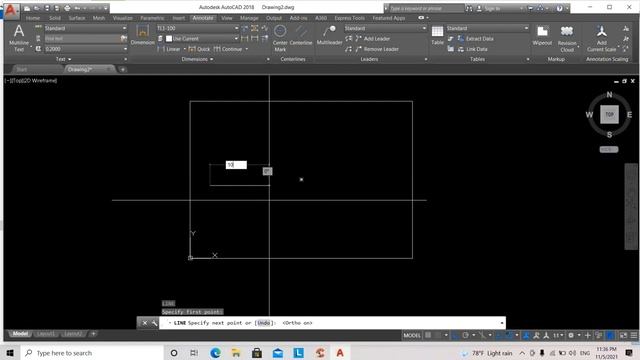This screenshot has height=360, width=640.
Task: Toggle the annotation monitor plus icon
Action: point(587,335)
